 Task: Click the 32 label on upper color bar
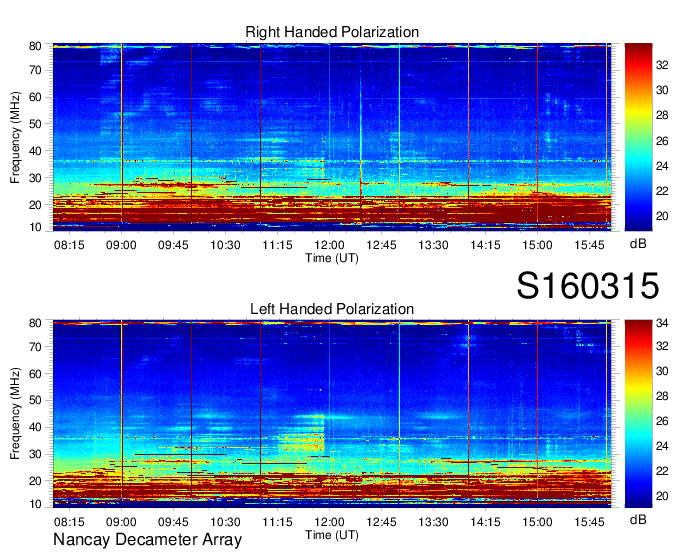662,65
